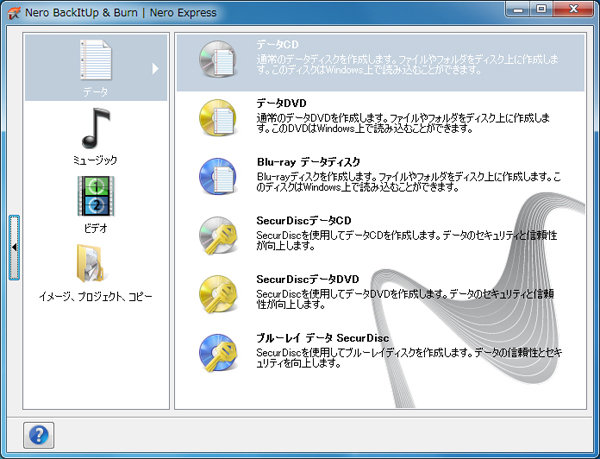This screenshot has height=459, width=600.
Task: Select the データ category label
Action: (96, 92)
